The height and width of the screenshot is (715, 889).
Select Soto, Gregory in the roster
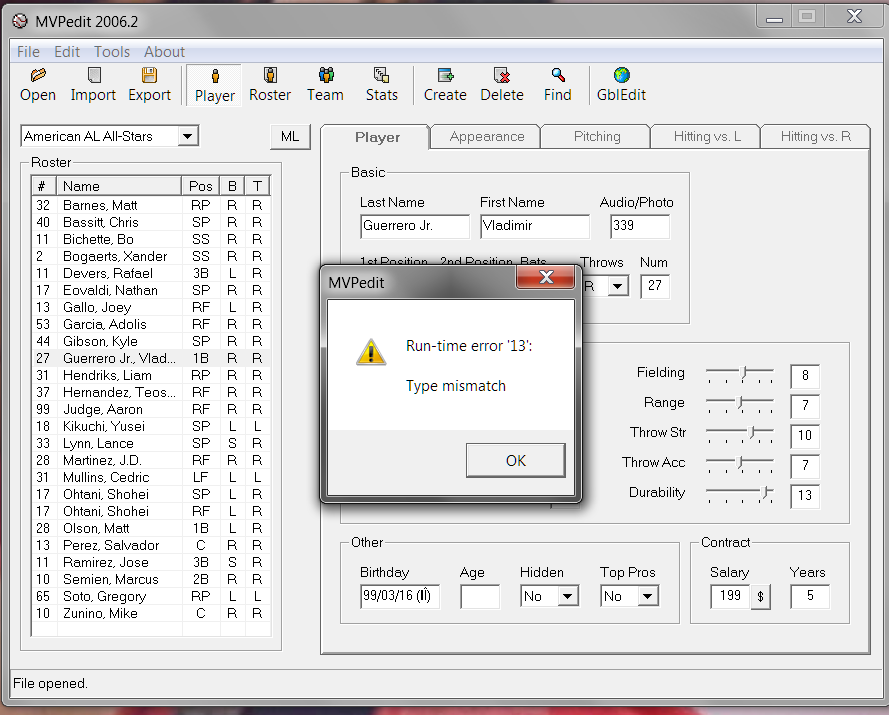click(x=151, y=596)
